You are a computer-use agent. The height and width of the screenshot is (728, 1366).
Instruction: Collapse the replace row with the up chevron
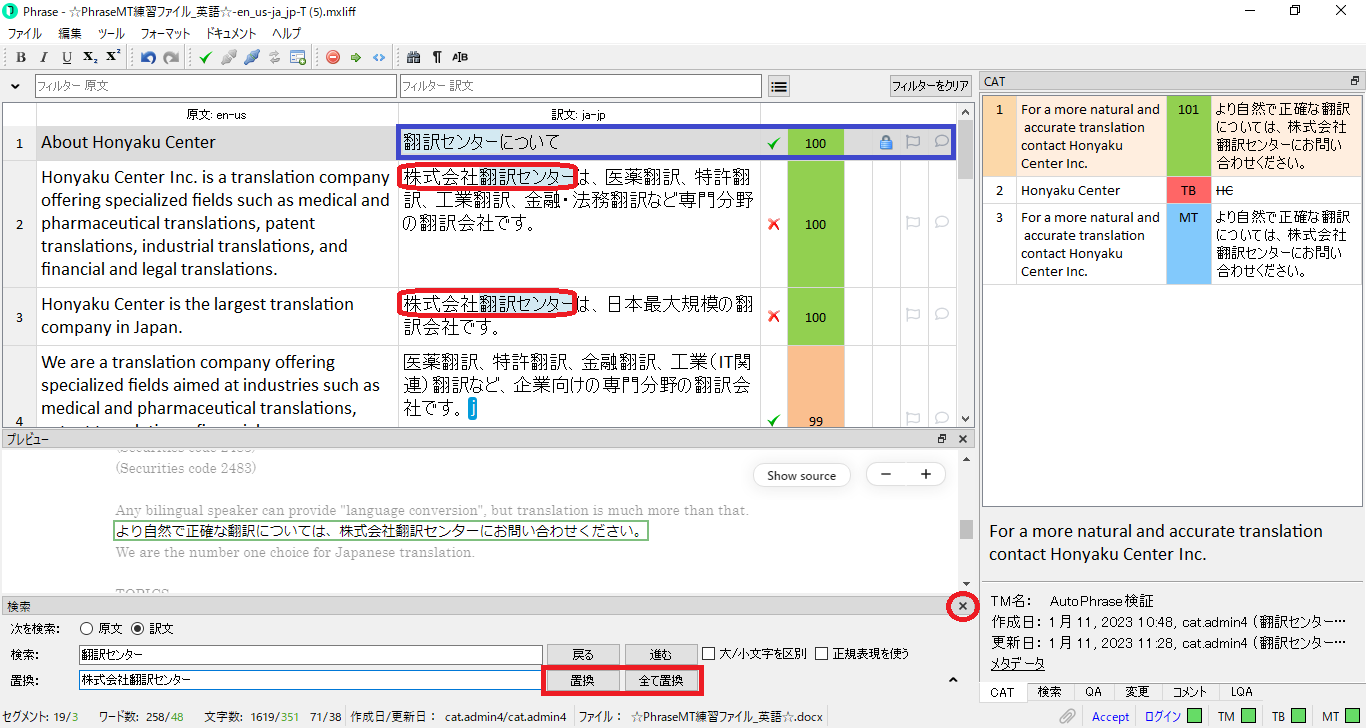click(x=953, y=681)
